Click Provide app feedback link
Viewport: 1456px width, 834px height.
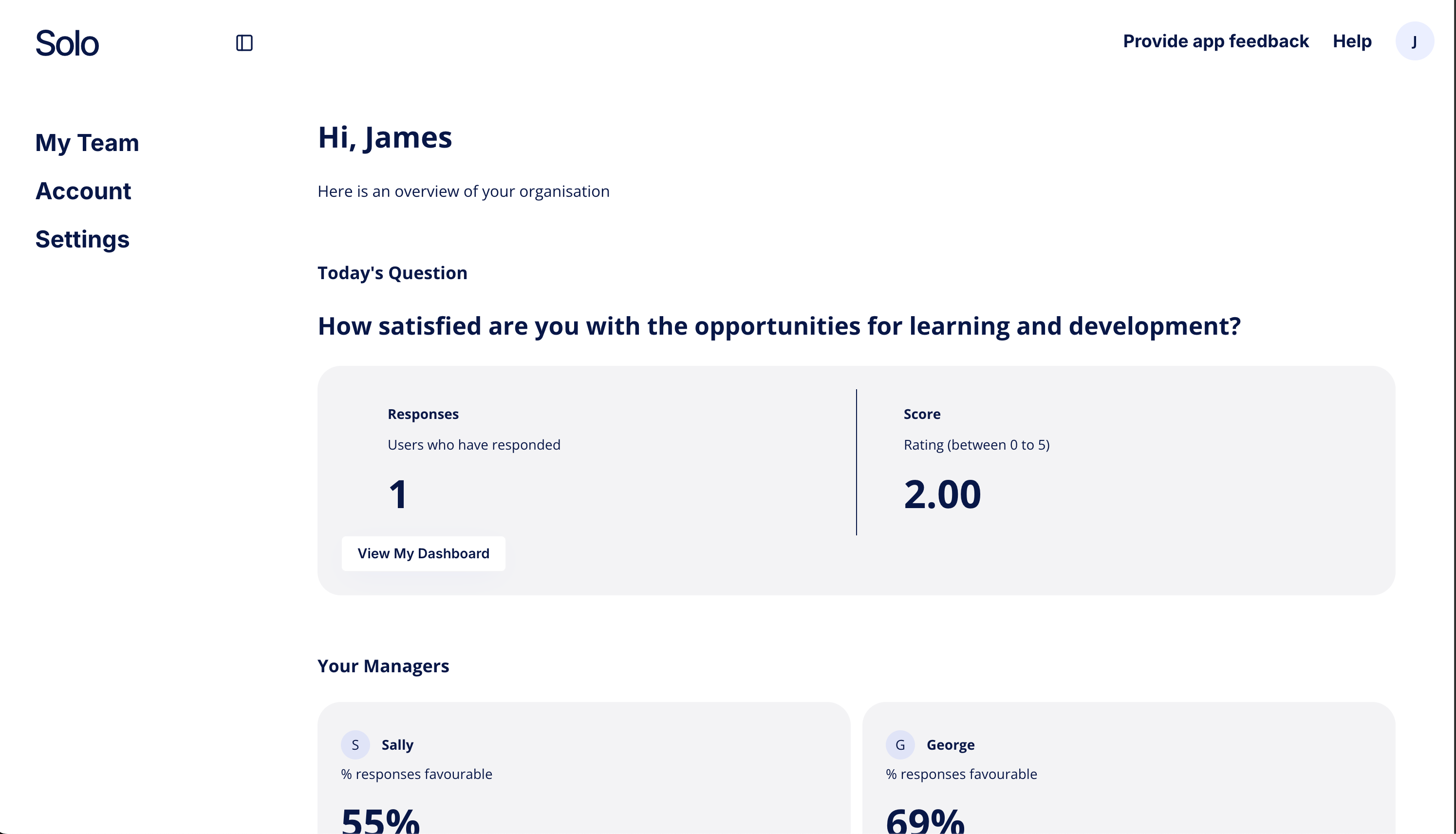1215,41
